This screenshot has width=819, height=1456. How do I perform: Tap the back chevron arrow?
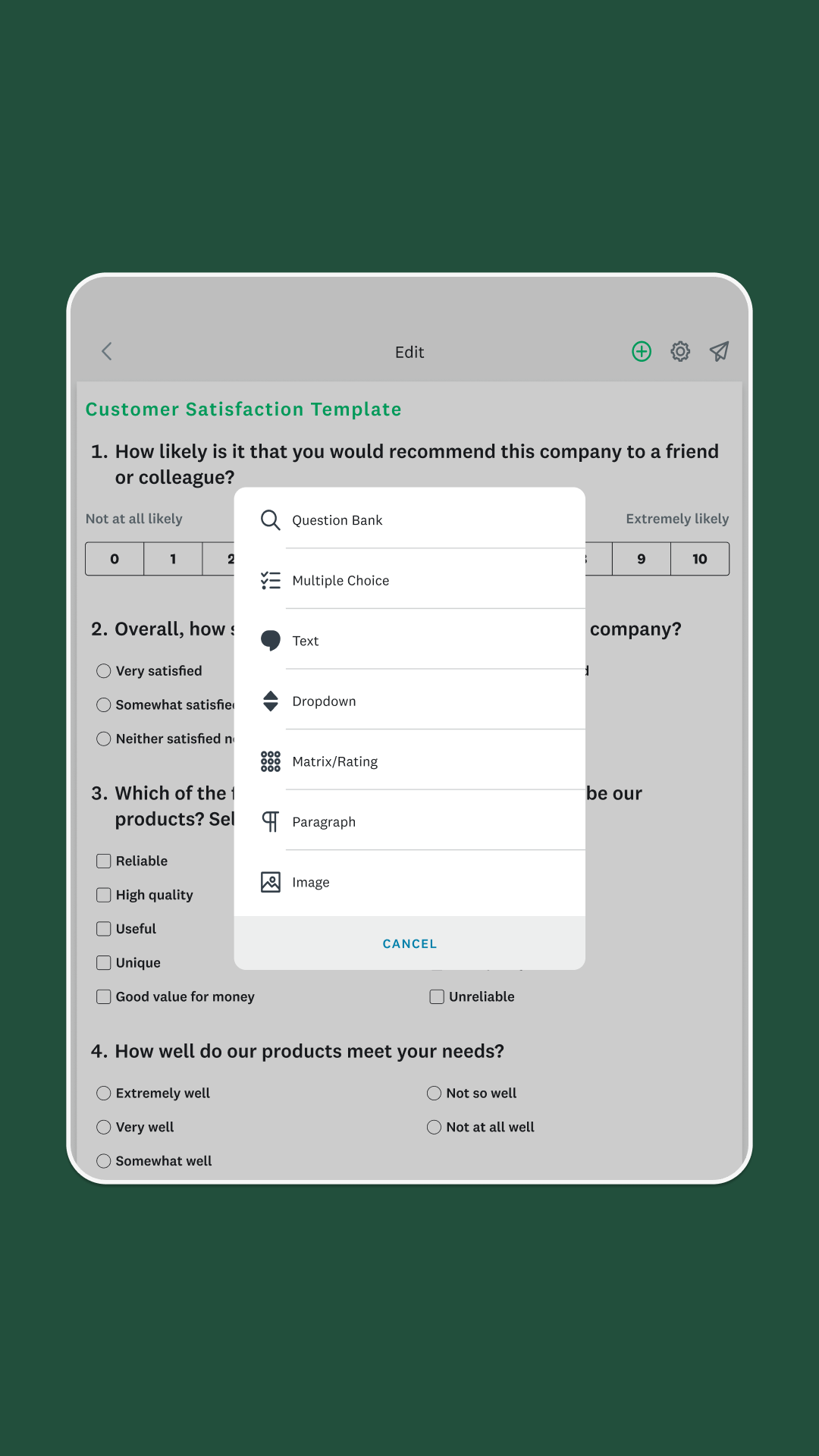coord(107,351)
